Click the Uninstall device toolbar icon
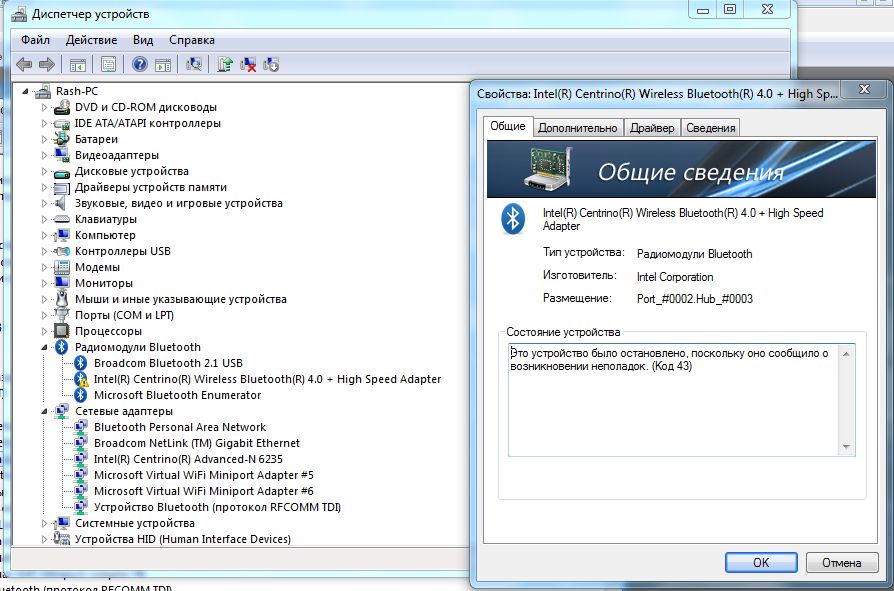 (x=248, y=65)
